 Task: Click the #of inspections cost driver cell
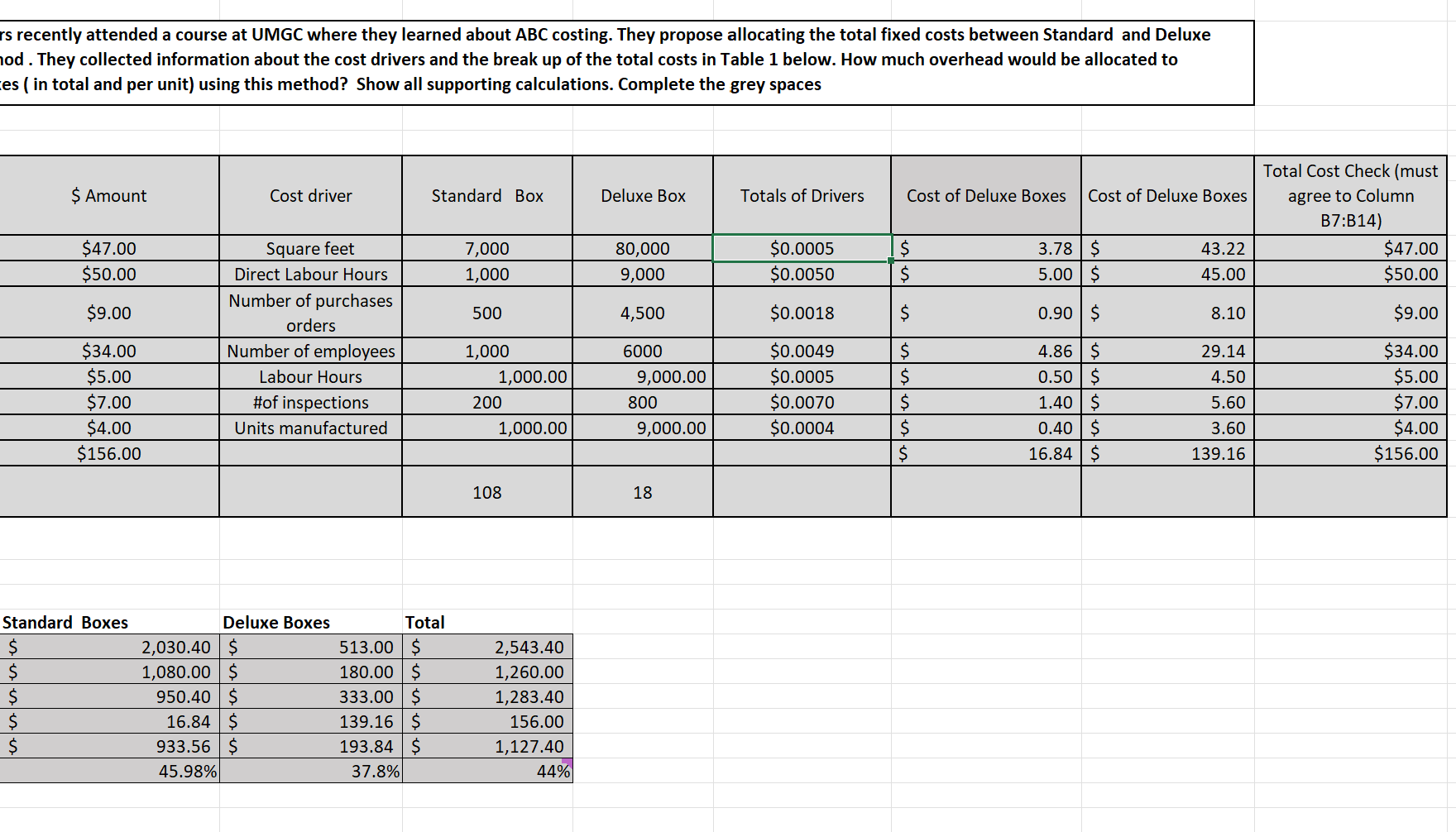pos(309,402)
